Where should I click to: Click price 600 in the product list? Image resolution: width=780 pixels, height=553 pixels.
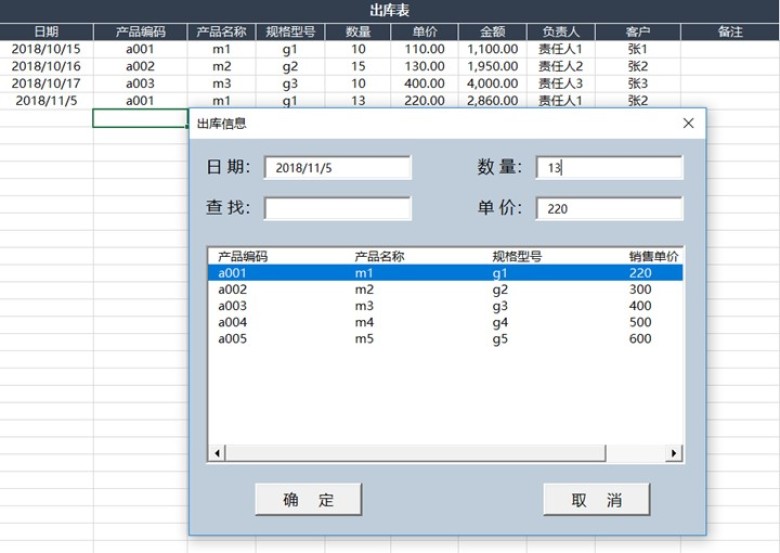point(640,339)
